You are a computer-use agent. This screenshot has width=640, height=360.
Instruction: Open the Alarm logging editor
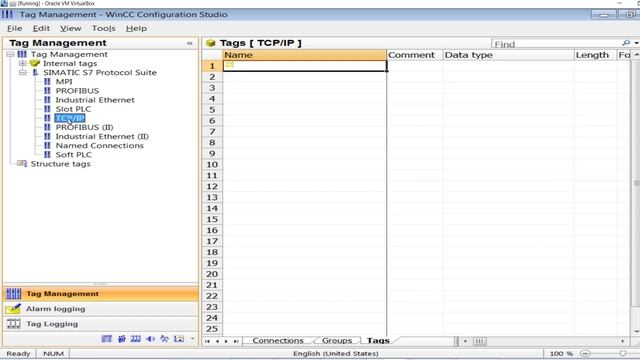click(101, 309)
